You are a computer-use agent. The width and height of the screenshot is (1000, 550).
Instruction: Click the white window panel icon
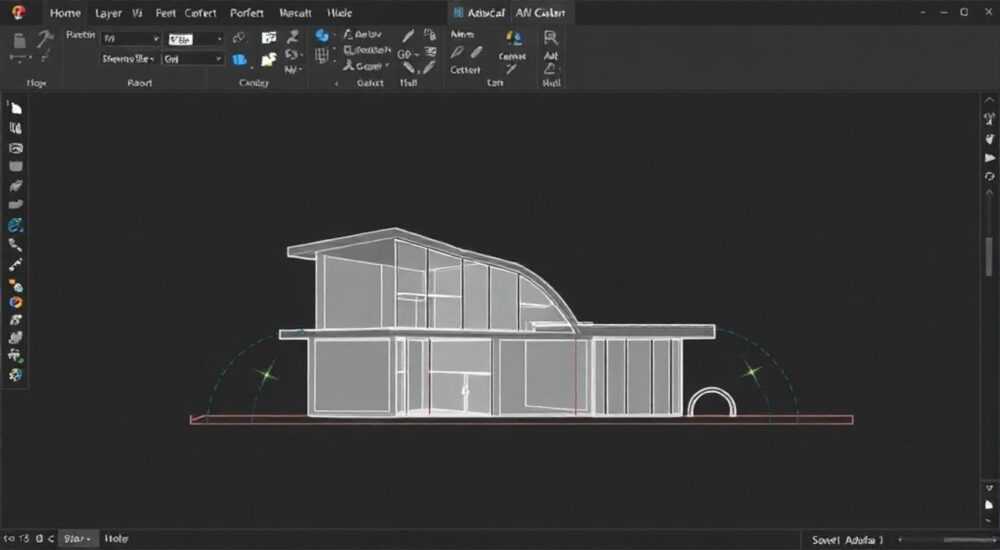pyautogui.click(x=269, y=38)
